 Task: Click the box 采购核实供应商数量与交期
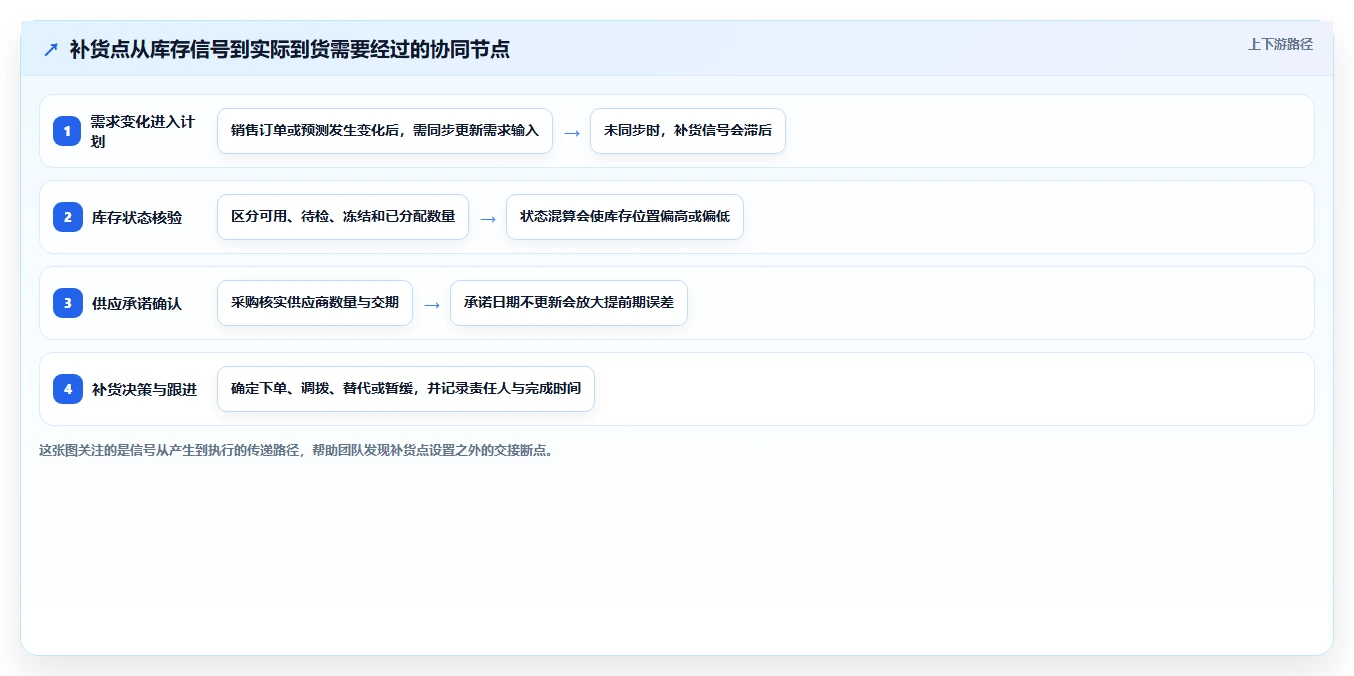pyautogui.click(x=315, y=303)
